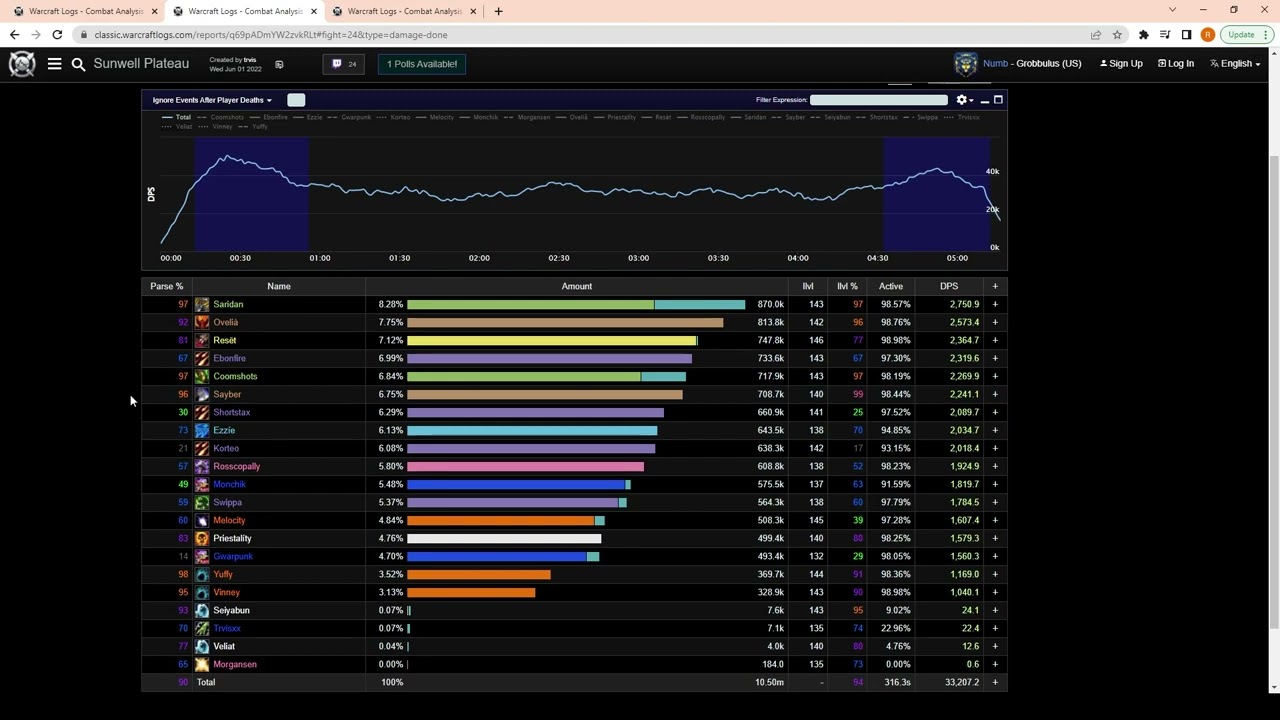Maximize the DPS graph panel

(998, 100)
